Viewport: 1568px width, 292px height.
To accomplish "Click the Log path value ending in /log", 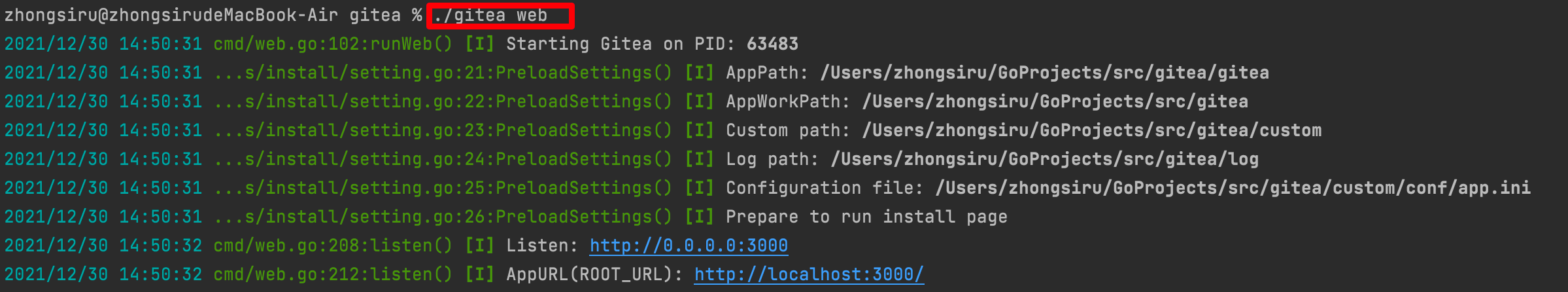I will click(x=1045, y=159).
